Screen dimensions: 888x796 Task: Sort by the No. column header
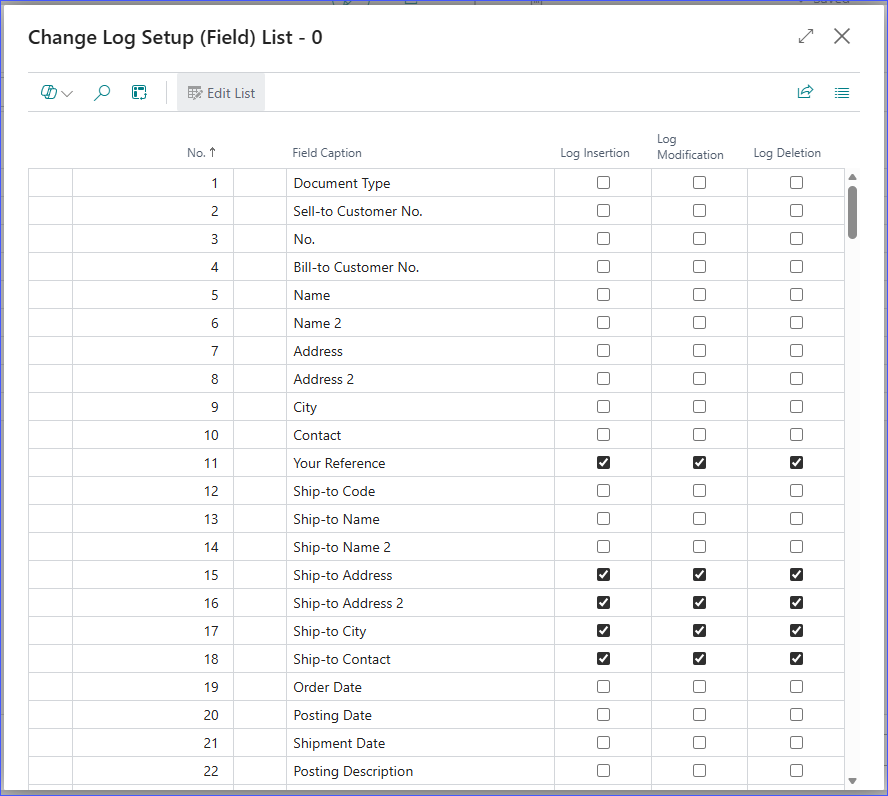201,153
